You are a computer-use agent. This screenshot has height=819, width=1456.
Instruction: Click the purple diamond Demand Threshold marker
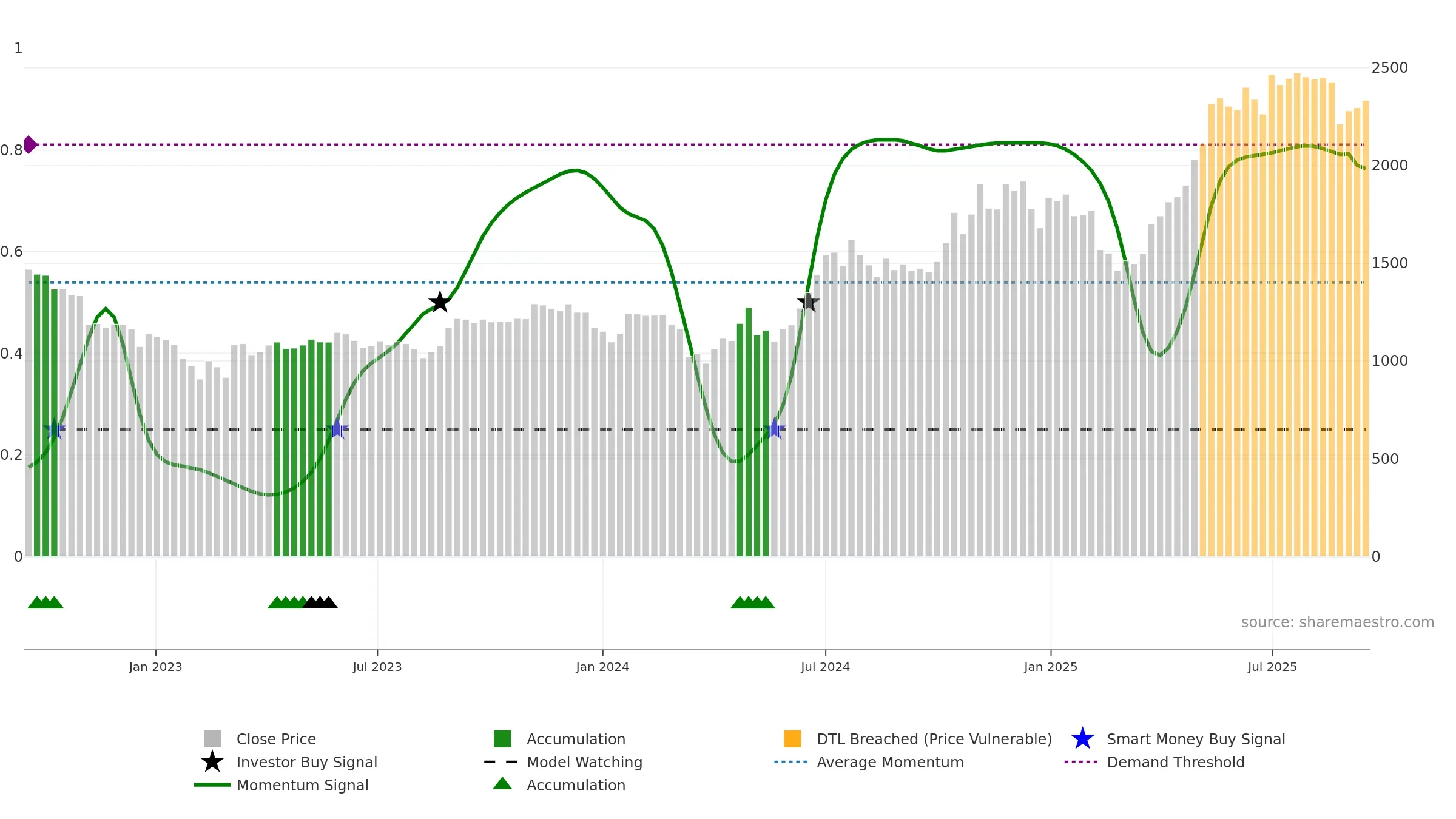[x=30, y=144]
